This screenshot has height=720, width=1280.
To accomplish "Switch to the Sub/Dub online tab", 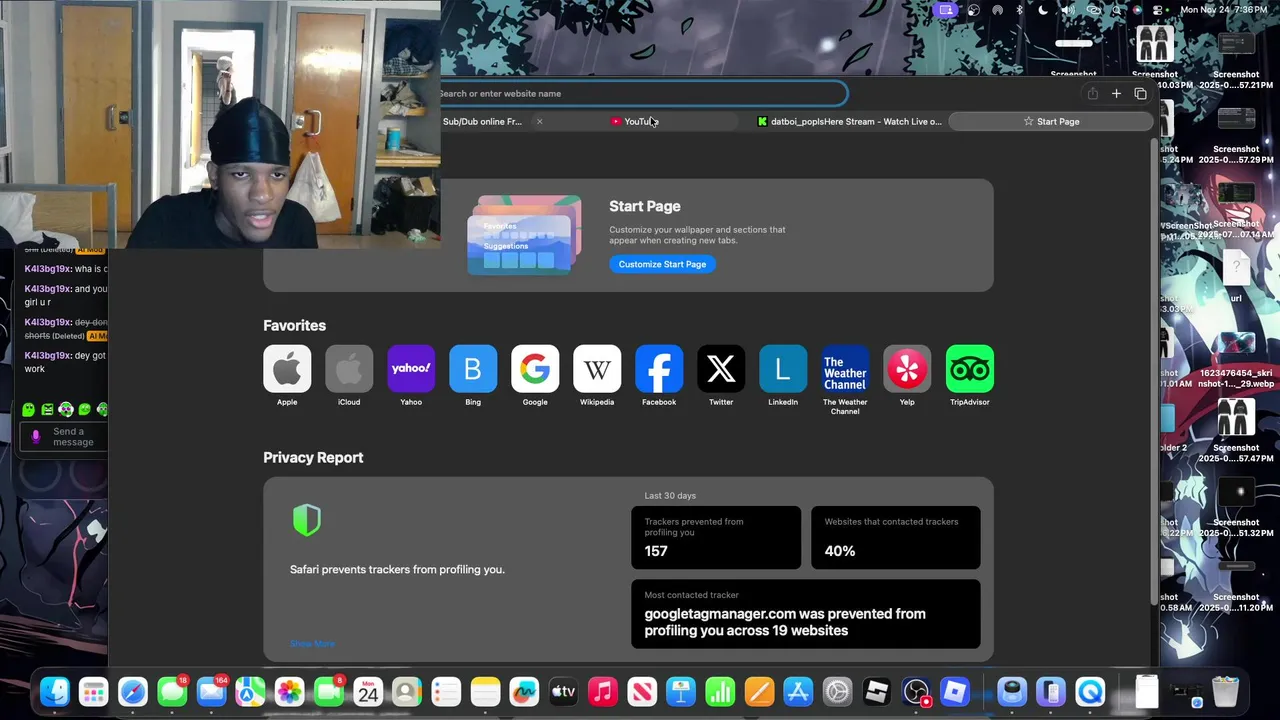I will pos(483,122).
